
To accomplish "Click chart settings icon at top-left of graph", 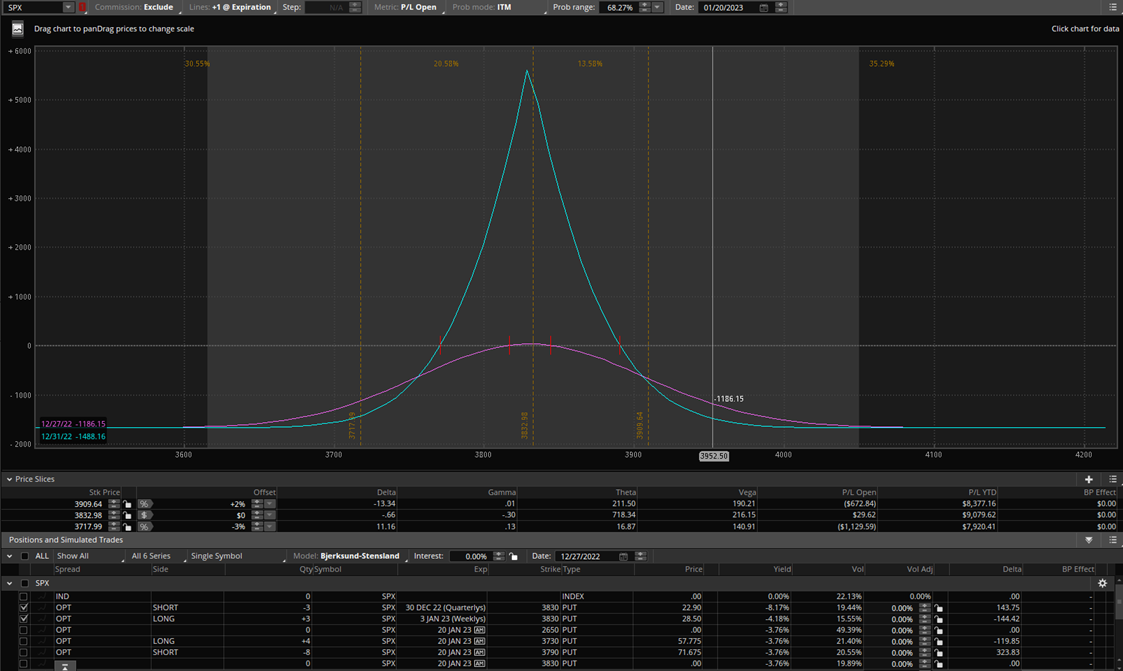I will click(17, 29).
